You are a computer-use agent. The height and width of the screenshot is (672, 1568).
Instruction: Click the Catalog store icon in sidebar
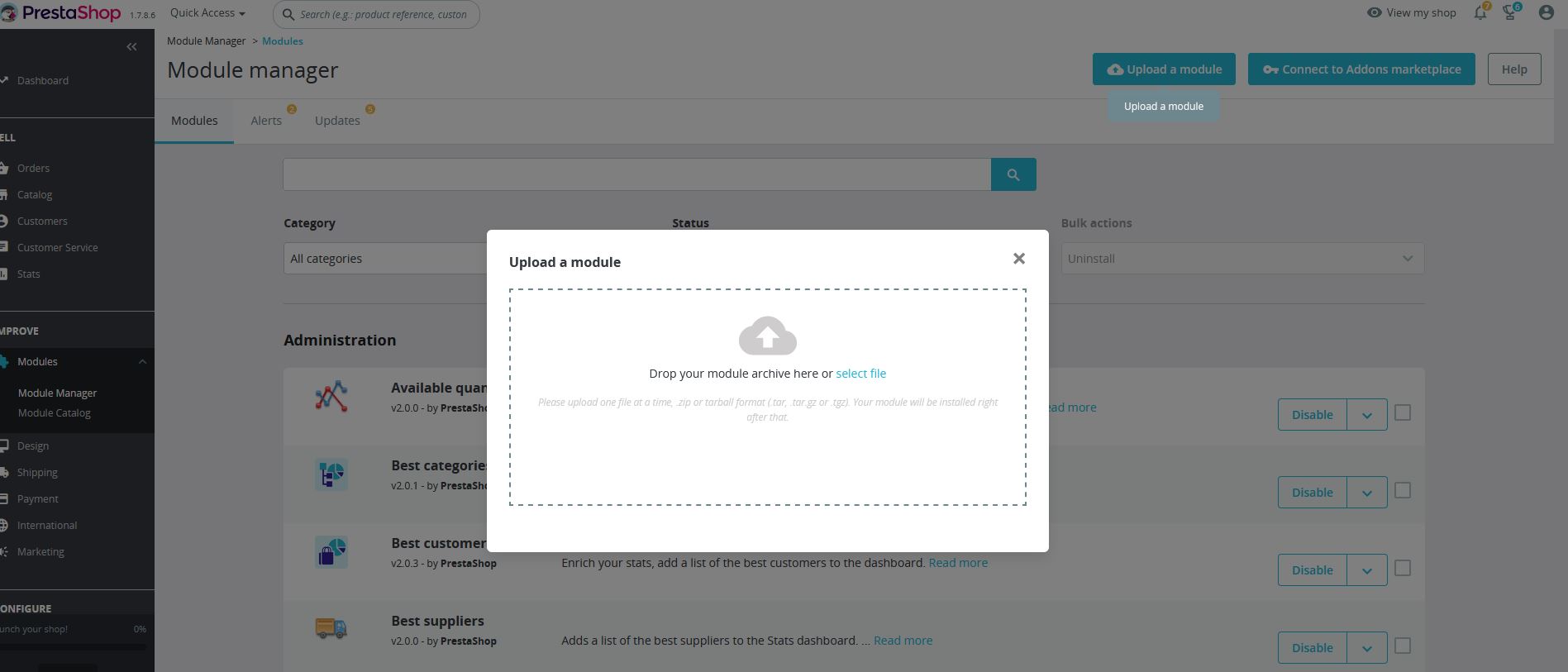(x=4, y=194)
